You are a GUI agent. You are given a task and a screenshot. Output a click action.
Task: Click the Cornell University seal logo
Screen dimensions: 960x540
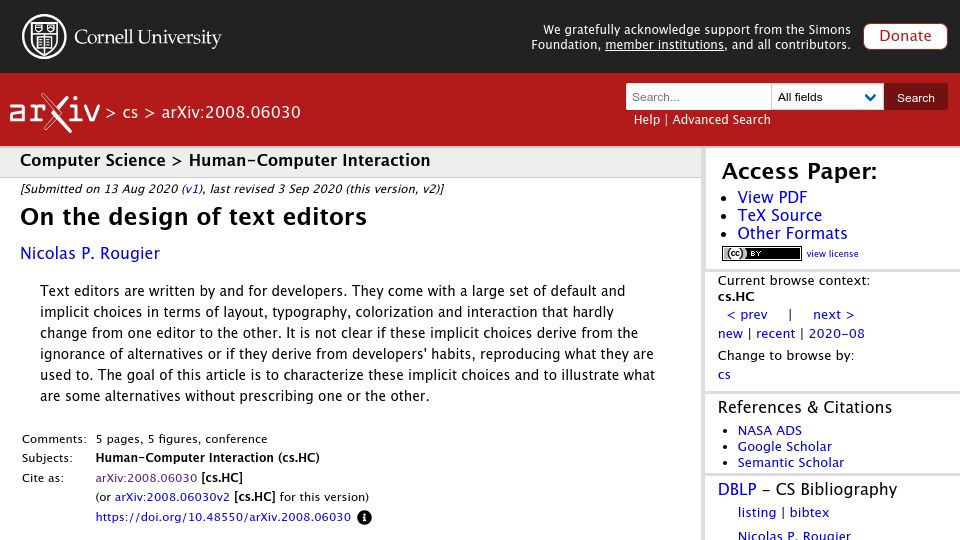click(x=44, y=37)
